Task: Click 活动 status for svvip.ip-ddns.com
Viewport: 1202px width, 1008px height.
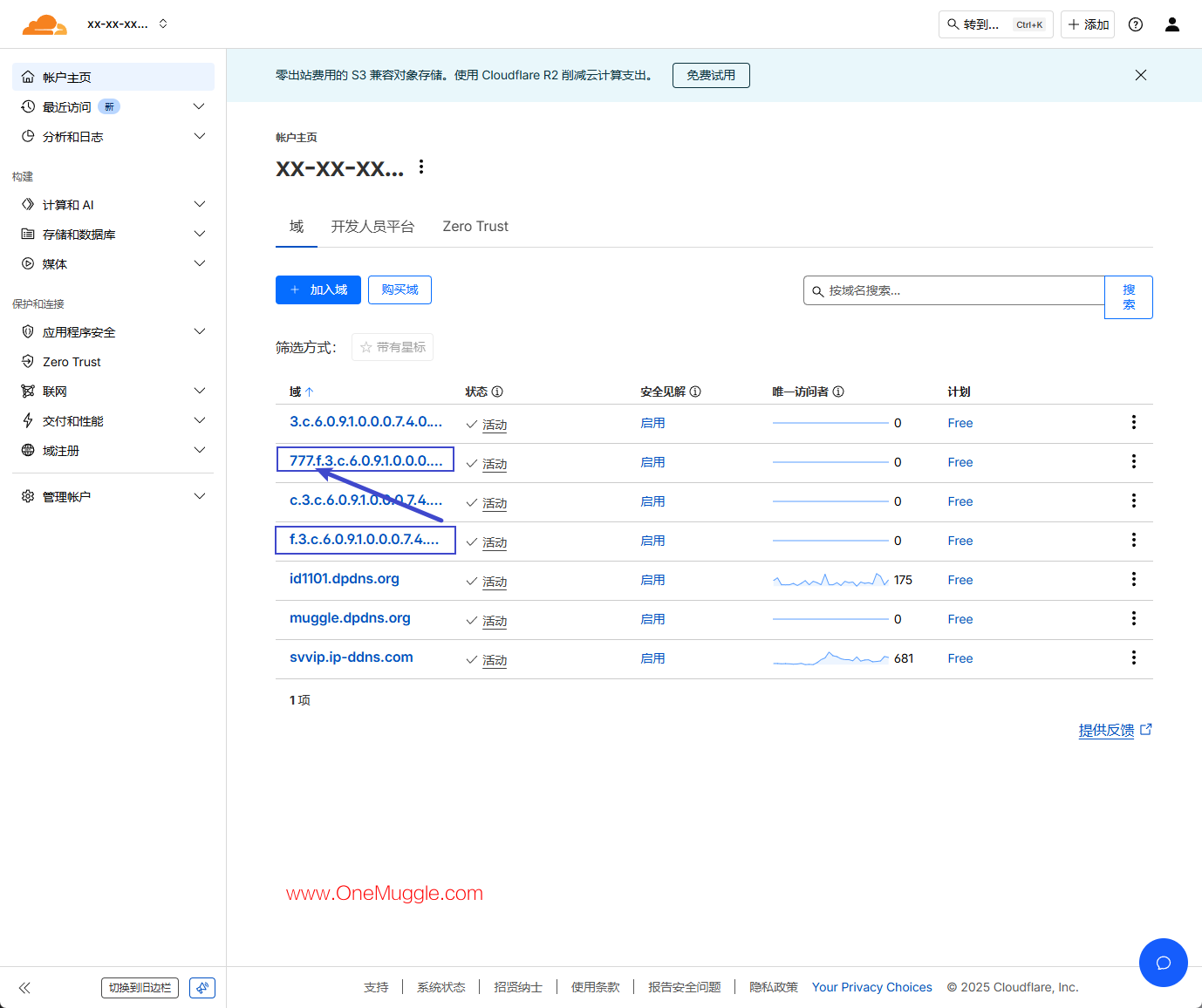Action: pos(495,660)
